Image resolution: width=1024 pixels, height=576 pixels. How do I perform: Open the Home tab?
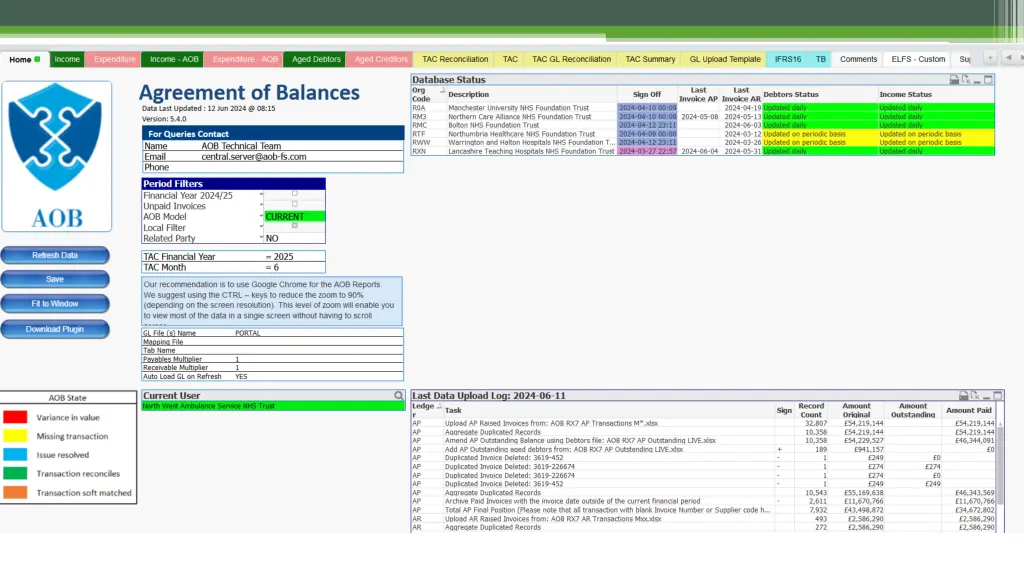pyautogui.click(x=24, y=59)
